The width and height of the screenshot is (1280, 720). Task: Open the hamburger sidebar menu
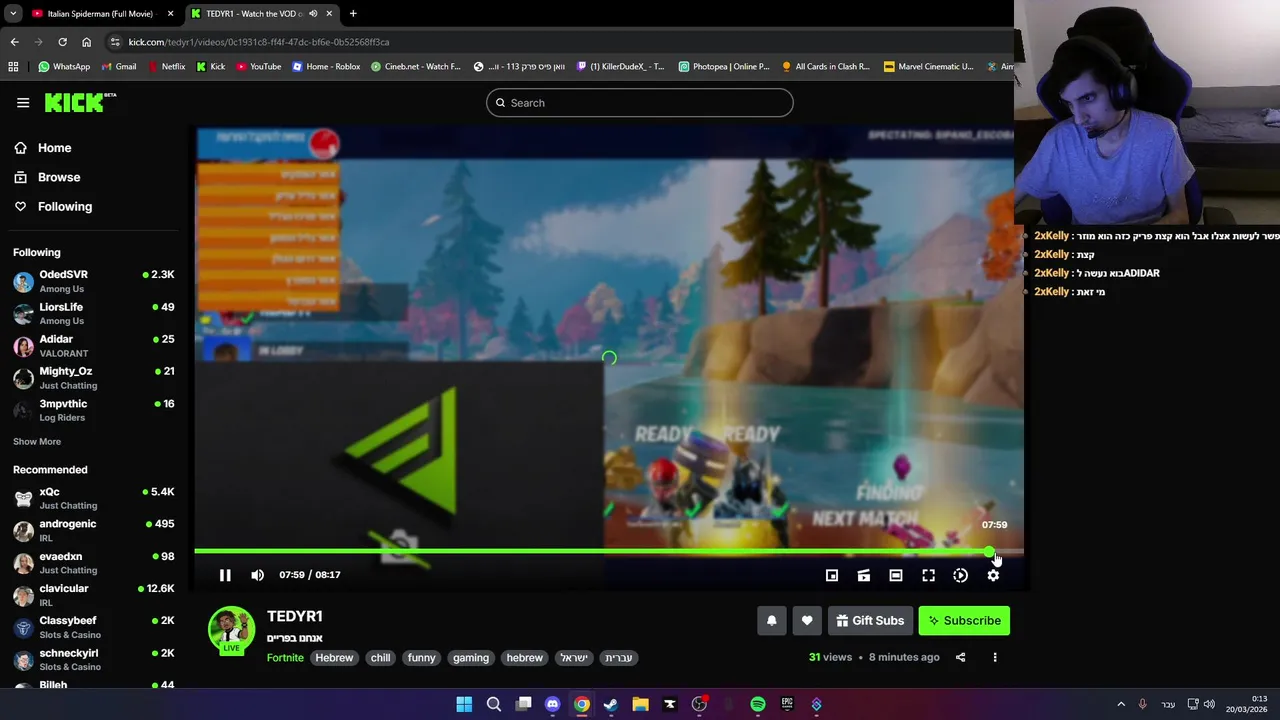(x=23, y=103)
